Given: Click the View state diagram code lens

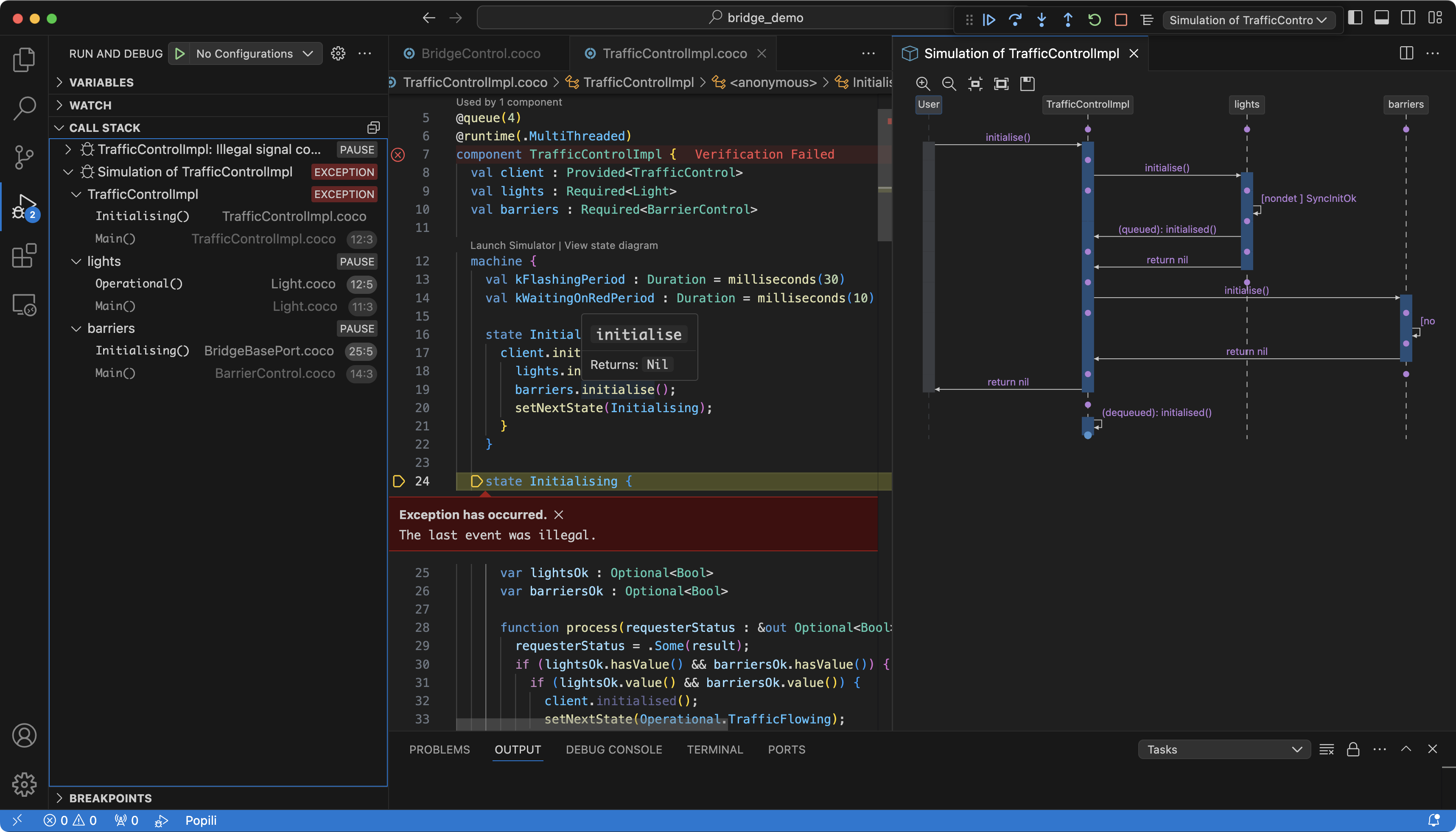Looking at the screenshot, I should tap(611, 245).
